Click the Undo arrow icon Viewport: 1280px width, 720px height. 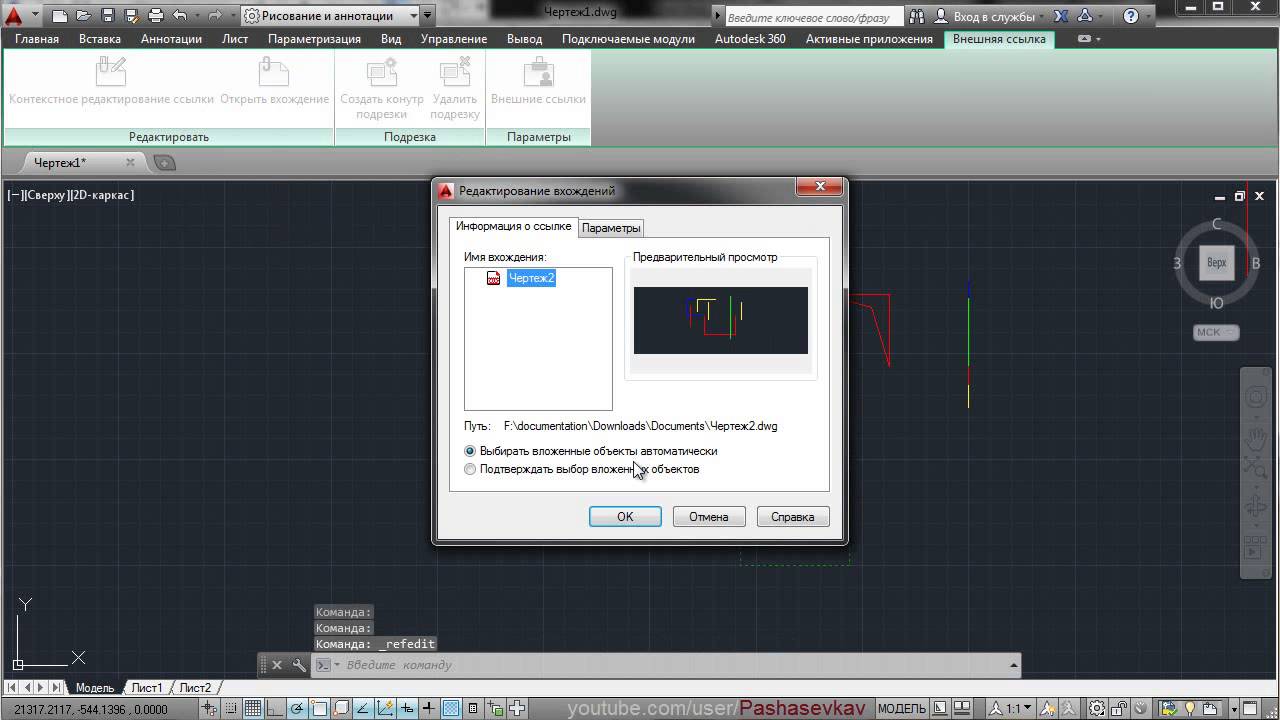point(179,16)
